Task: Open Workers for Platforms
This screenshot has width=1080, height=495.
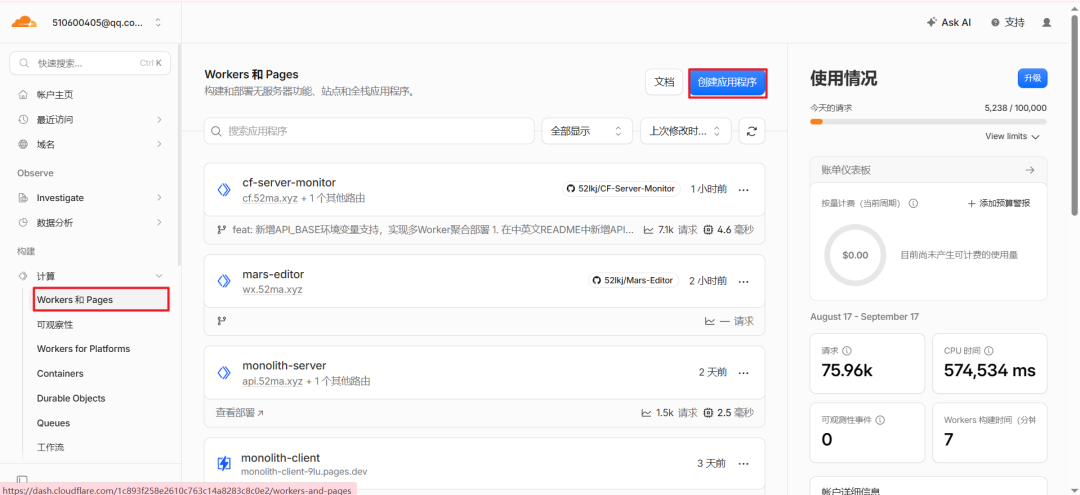Action: click(x=83, y=349)
